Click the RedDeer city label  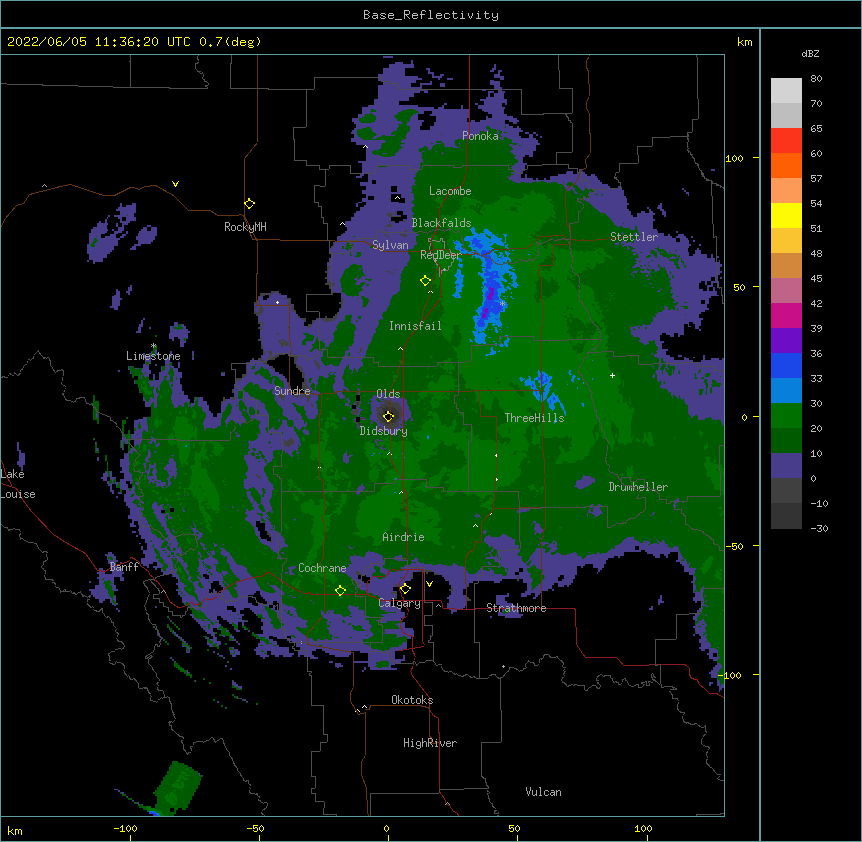coord(441,255)
